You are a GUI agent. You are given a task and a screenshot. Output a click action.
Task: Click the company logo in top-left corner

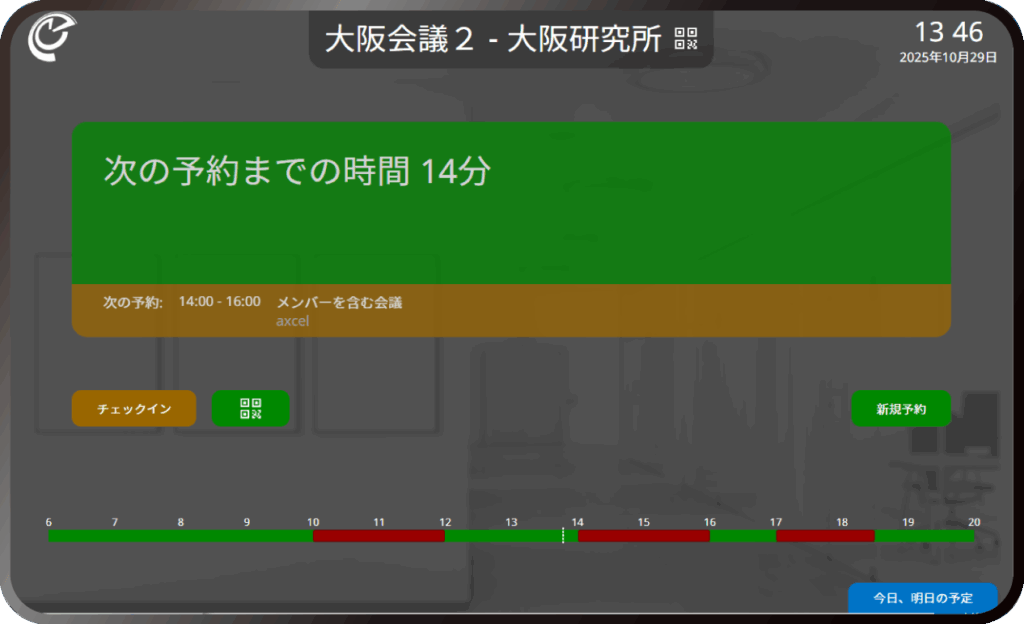click(49, 37)
